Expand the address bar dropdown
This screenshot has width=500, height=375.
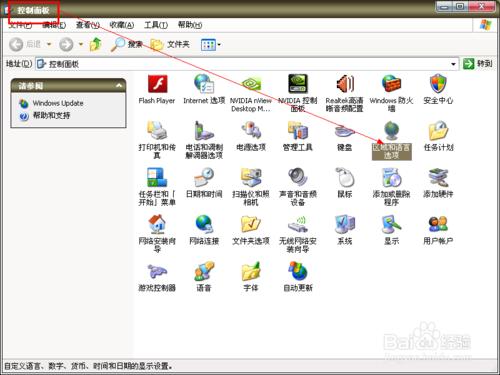pos(453,64)
